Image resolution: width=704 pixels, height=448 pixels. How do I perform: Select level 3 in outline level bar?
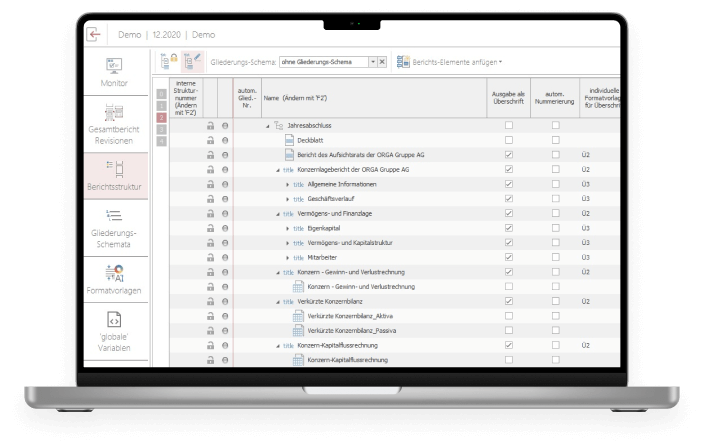[161, 129]
